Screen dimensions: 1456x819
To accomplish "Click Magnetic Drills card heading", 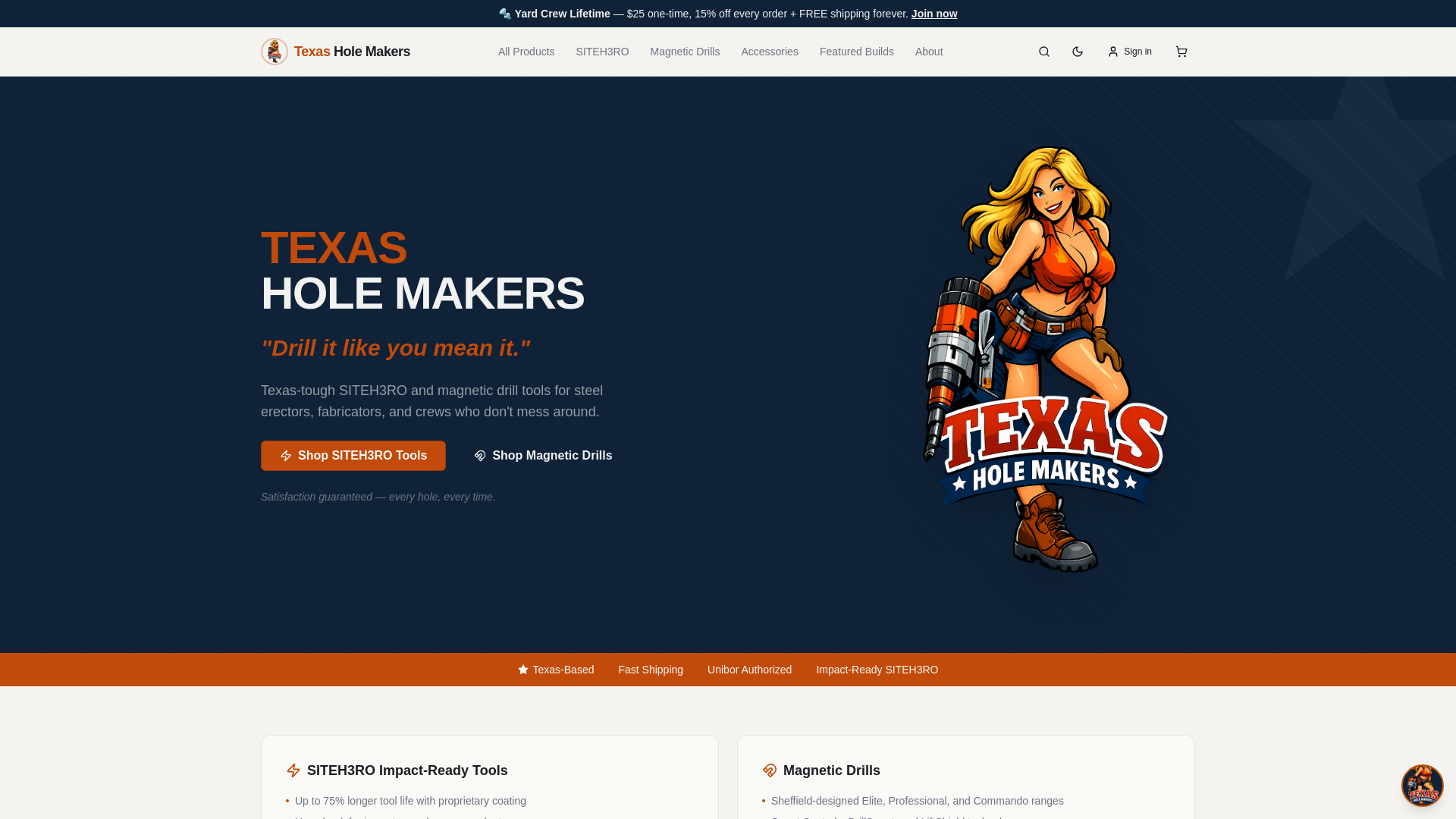I will click(x=832, y=770).
